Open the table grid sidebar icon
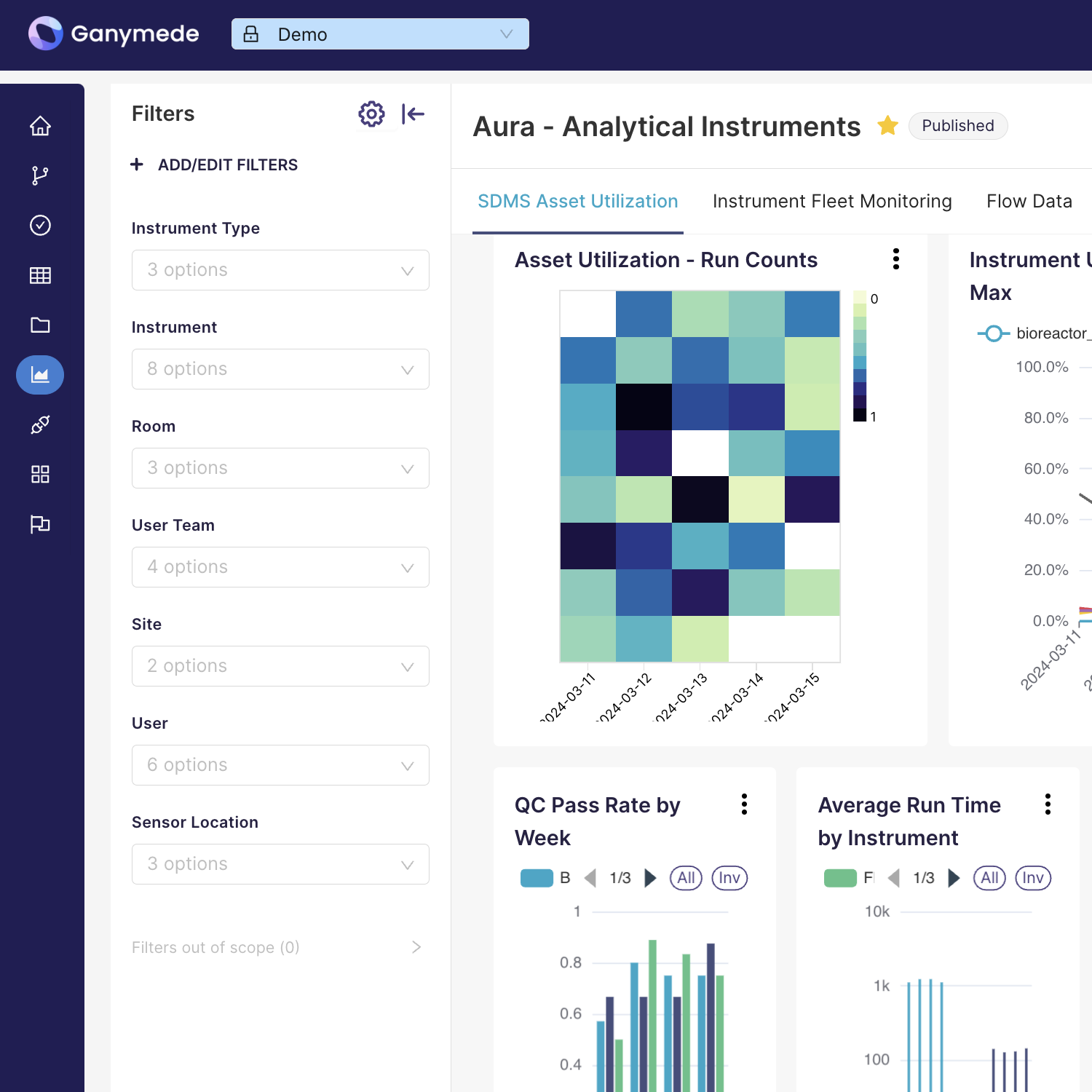This screenshot has width=1092, height=1092. 40,275
